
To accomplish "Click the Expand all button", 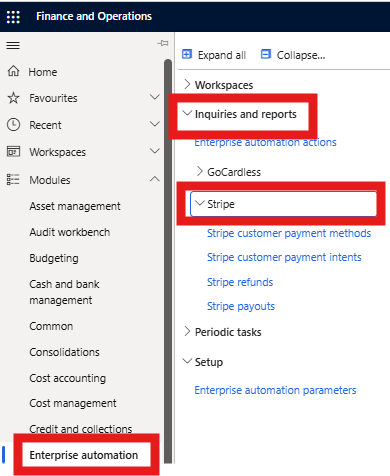I will tap(214, 55).
